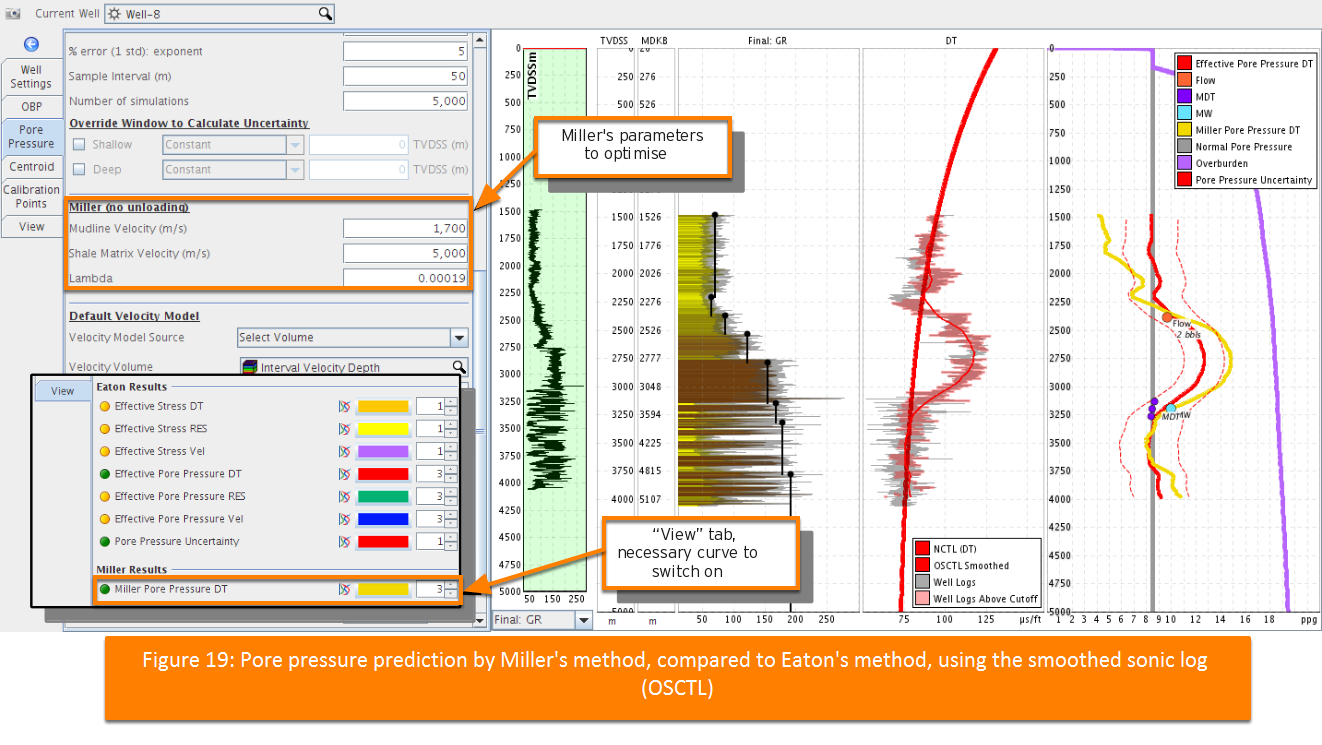Toggle Effective Stress DT visibility dot

coord(104,406)
